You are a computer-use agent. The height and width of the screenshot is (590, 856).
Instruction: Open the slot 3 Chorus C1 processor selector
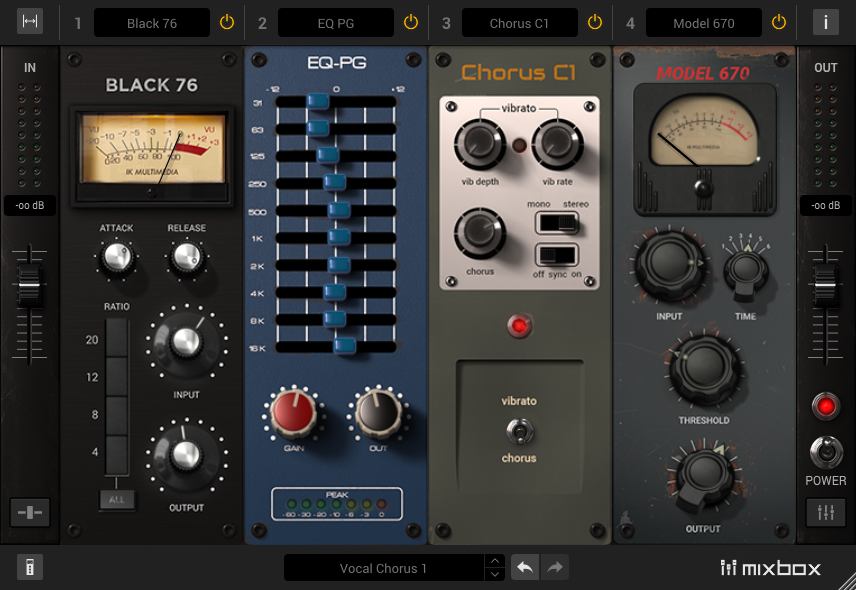520,23
